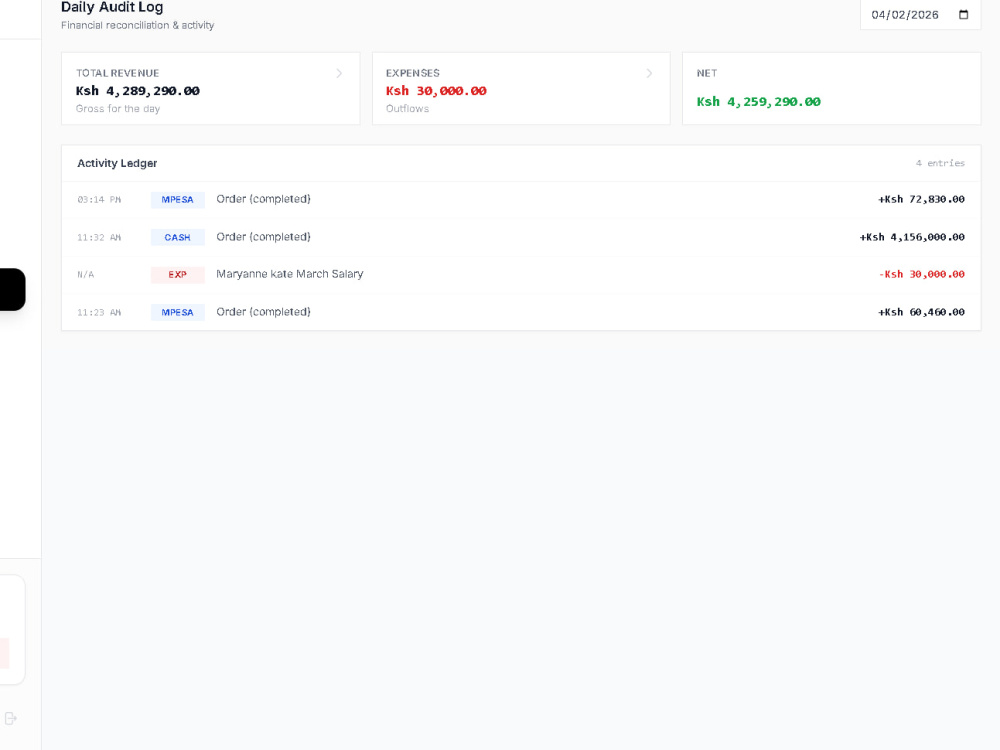Click the EXP badge for salary entry
Image resolution: width=1000 pixels, height=750 pixels.
click(x=177, y=275)
